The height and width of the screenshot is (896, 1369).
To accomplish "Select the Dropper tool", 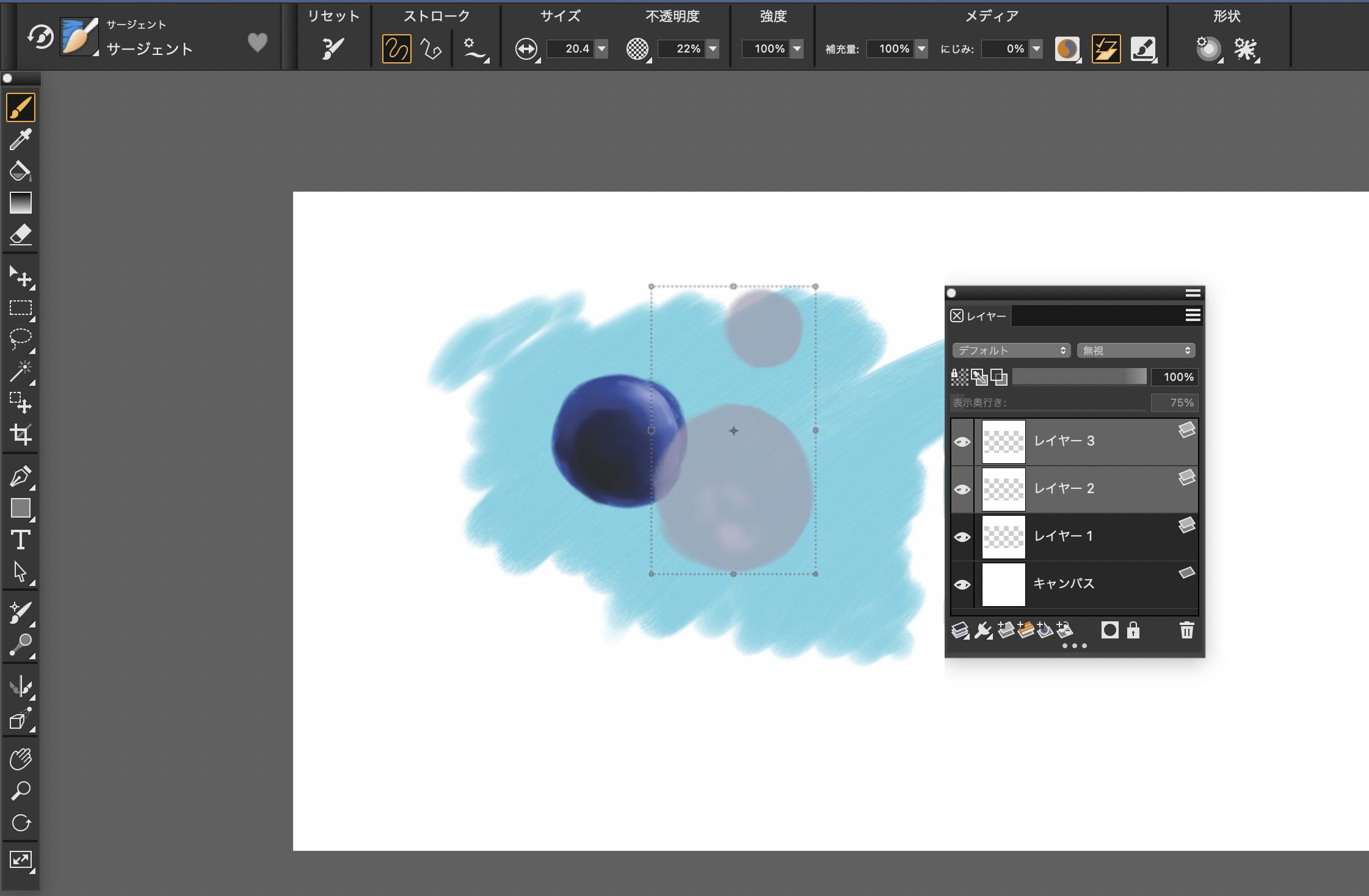I will point(20,139).
